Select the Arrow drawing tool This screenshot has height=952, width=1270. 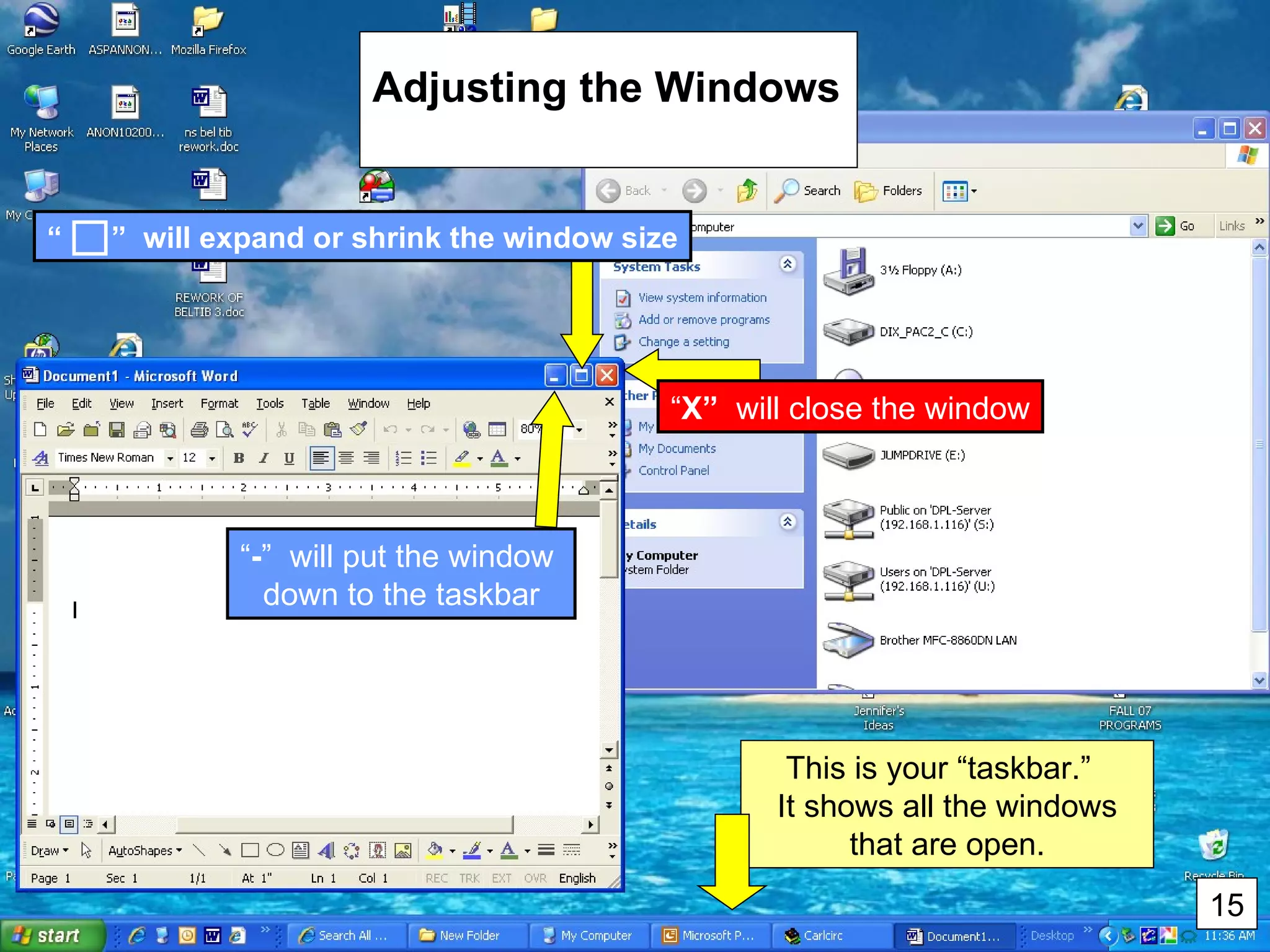tap(224, 850)
